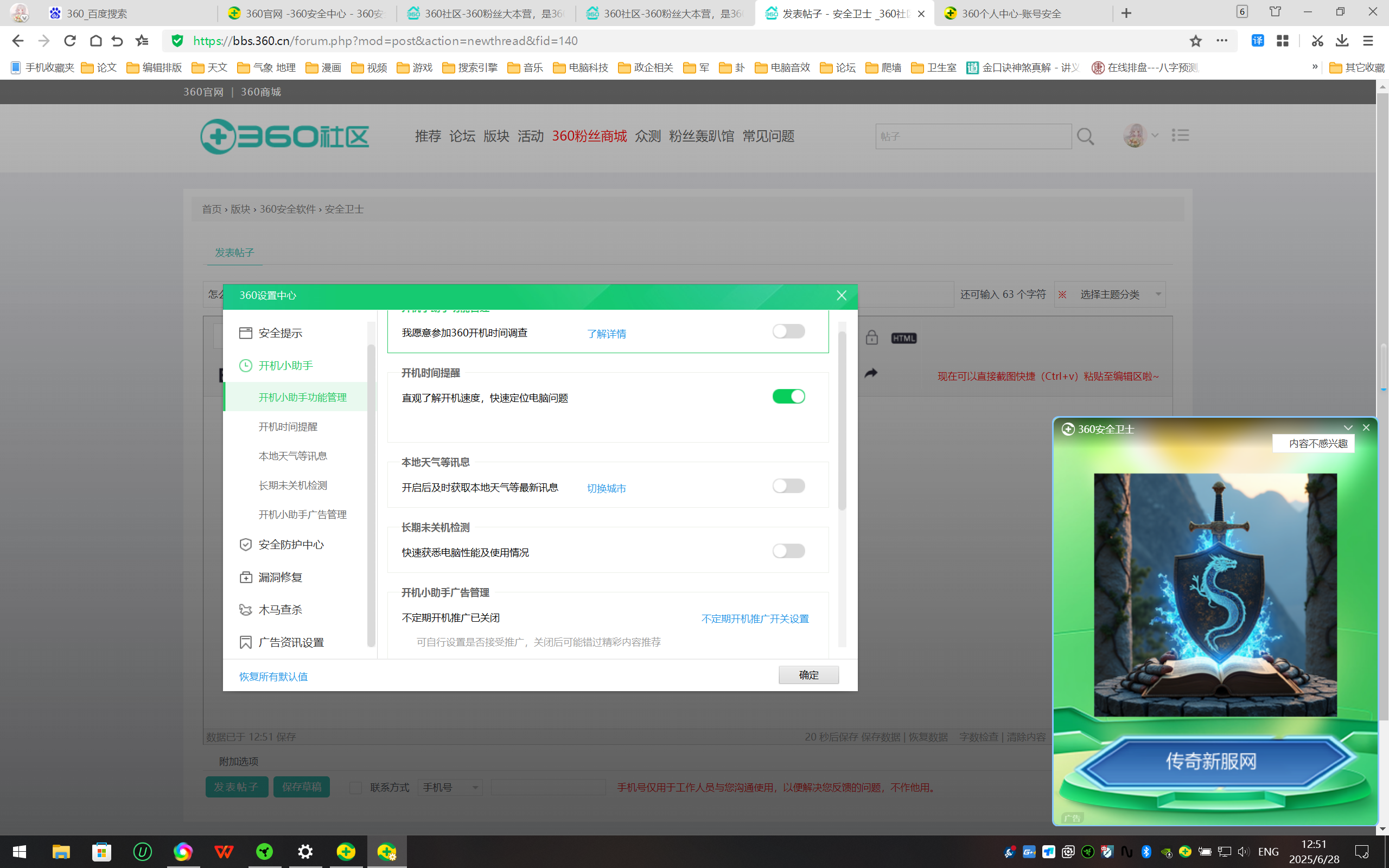Expand the bookmarks overflow chevron
The height and width of the screenshot is (868, 1389).
(x=1315, y=67)
